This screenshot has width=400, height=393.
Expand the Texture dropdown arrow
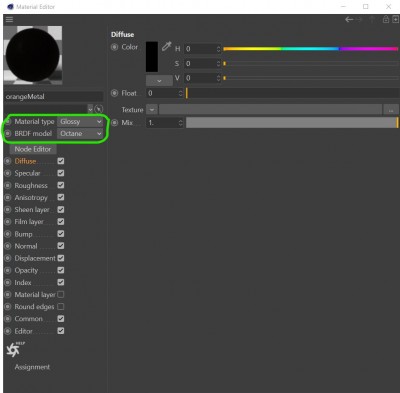[x=152, y=109]
